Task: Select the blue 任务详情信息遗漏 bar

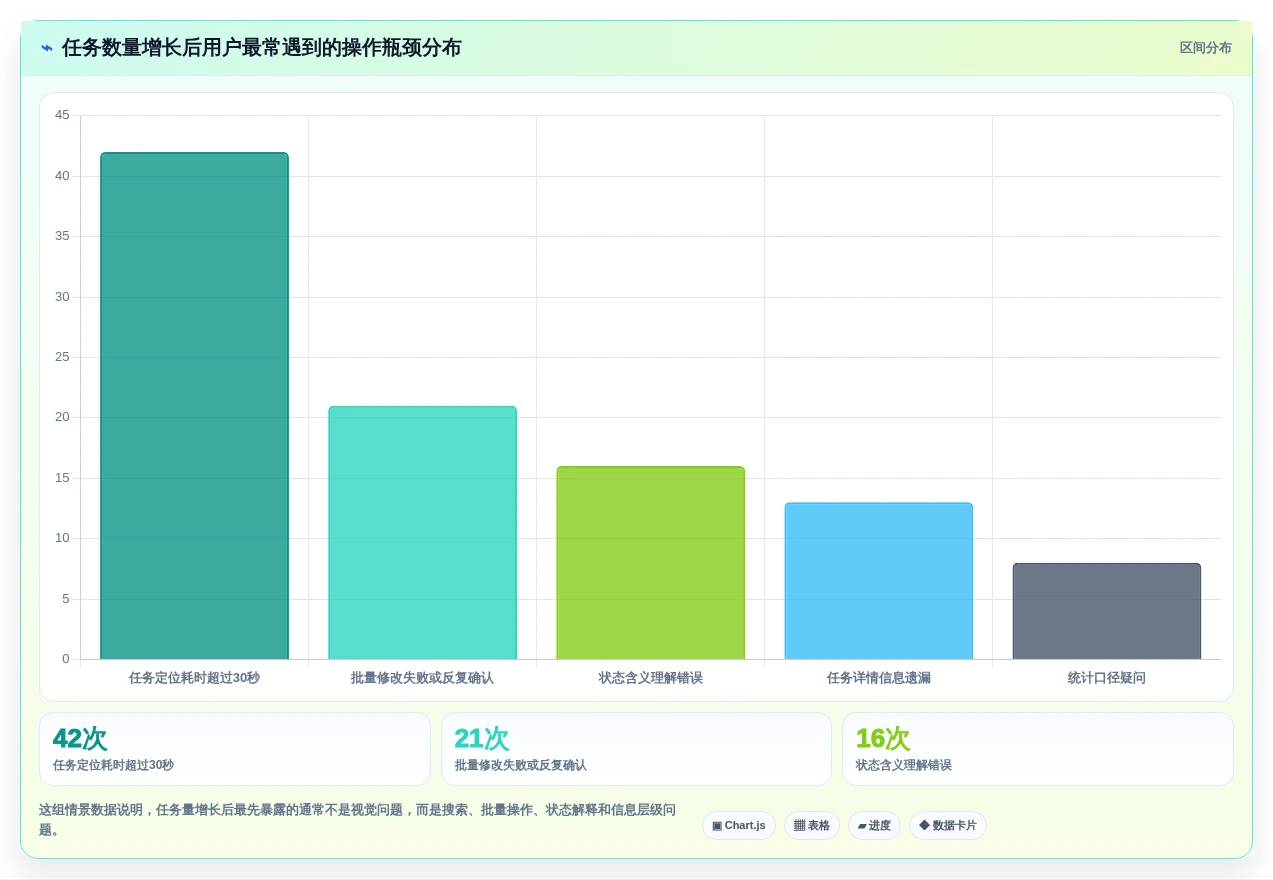Action: pyautogui.click(x=878, y=581)
